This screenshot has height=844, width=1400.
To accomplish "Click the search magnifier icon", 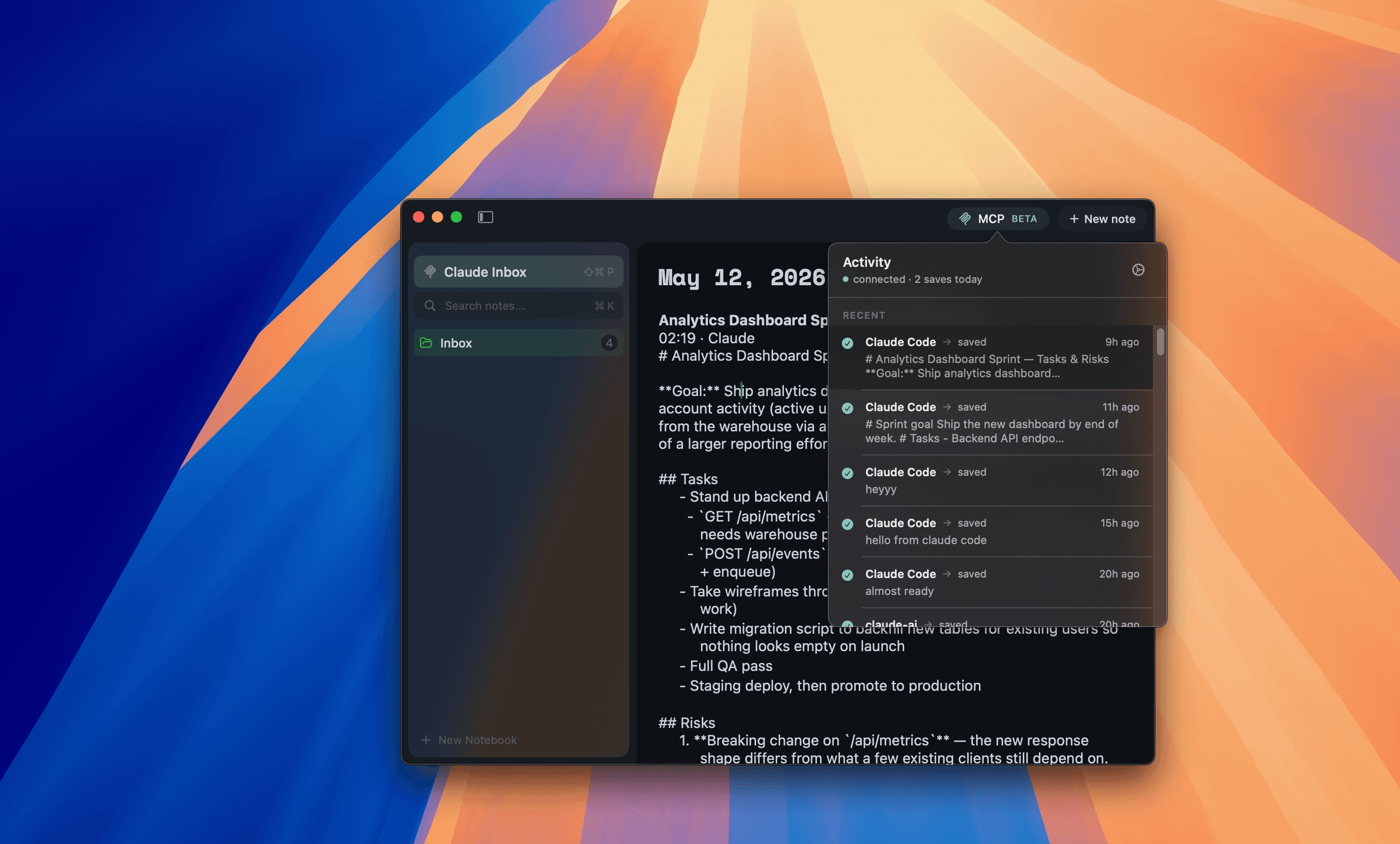I will tap(430, 306).
